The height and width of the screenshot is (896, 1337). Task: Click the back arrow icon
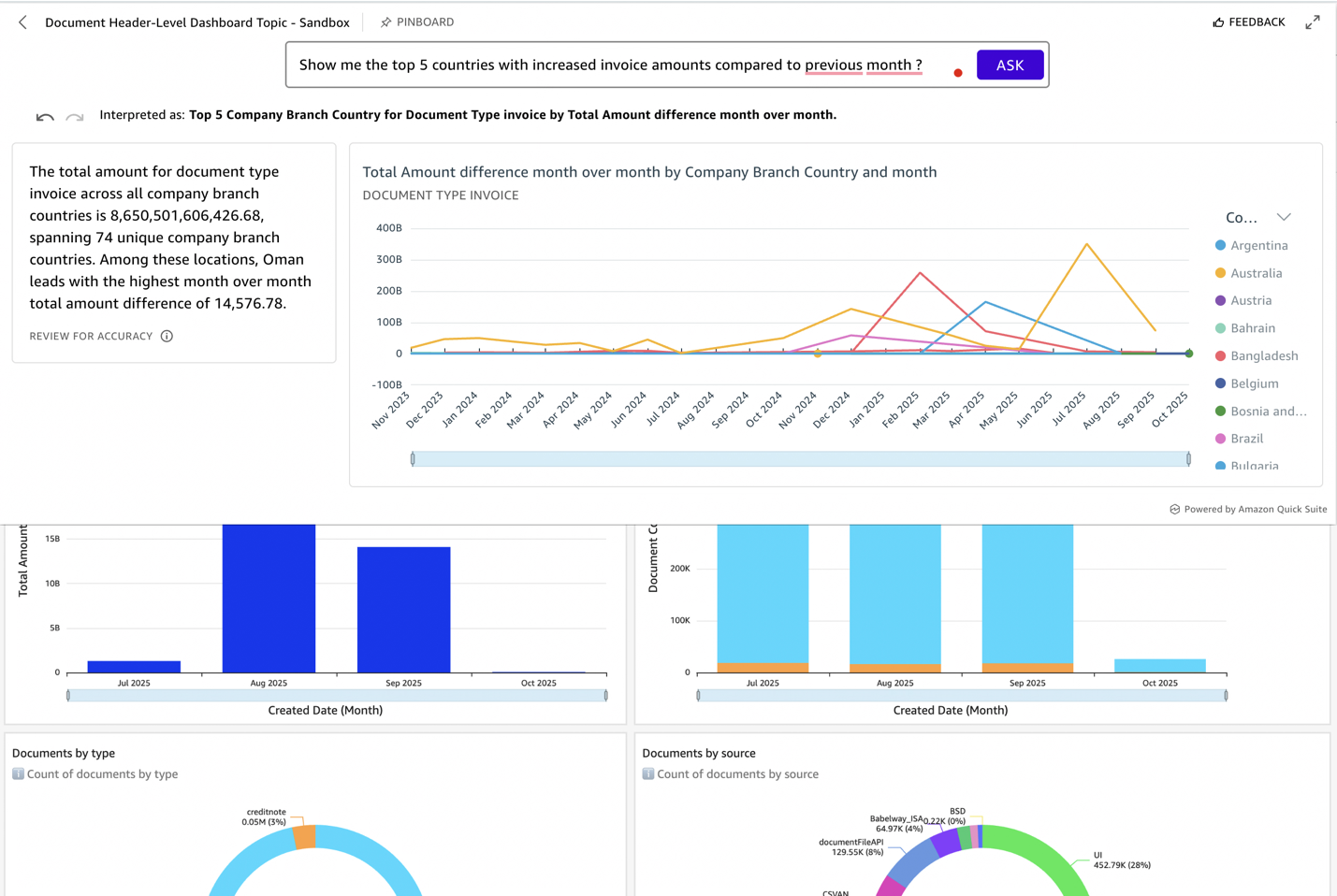point(22,22)
